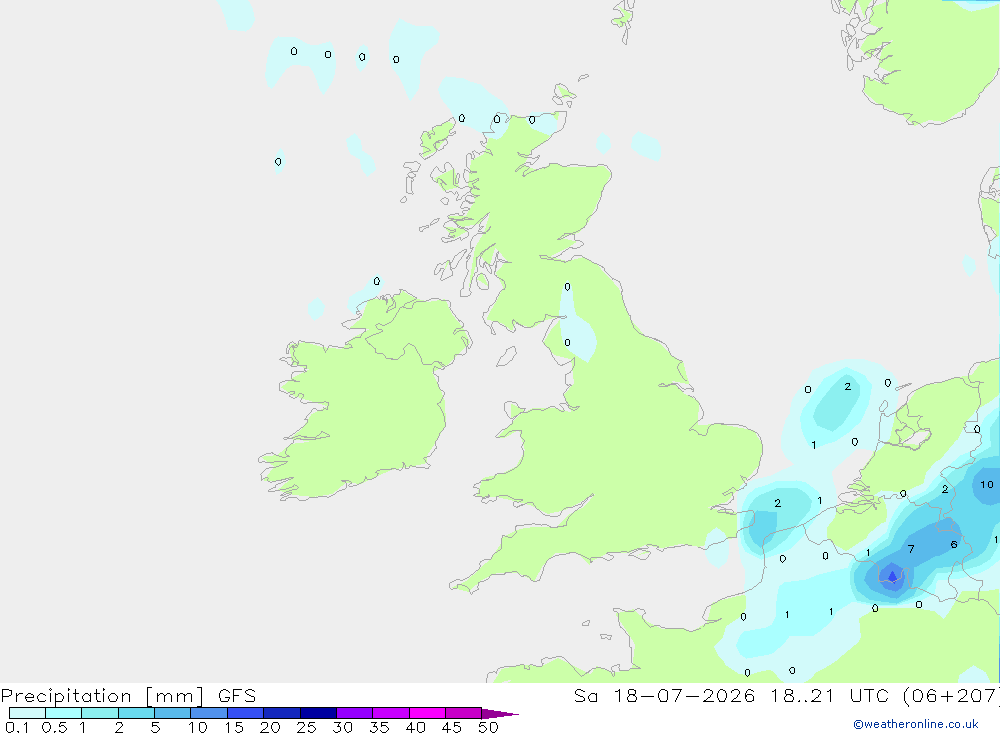
Task: Pick the 1–2 mm legend color box
Action: coord(100,713)
